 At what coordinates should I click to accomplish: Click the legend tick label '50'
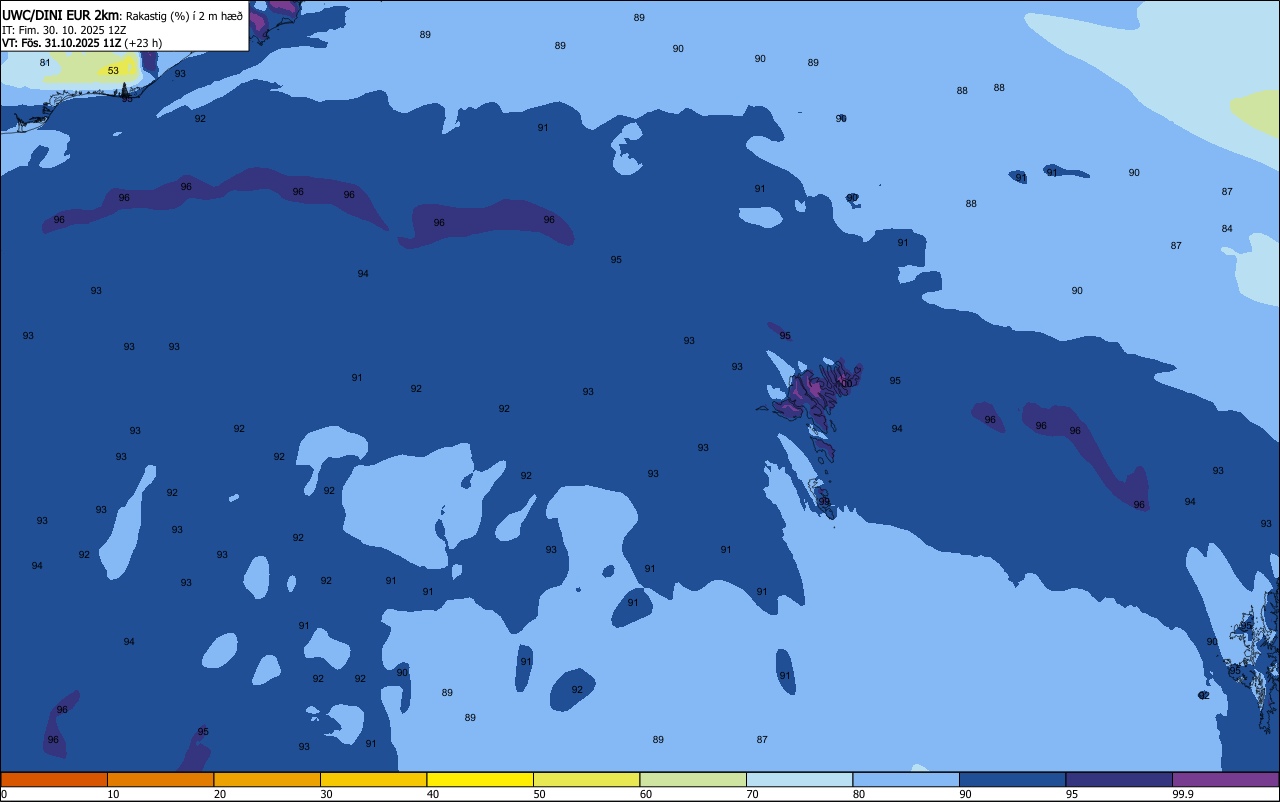pos(539,794)
